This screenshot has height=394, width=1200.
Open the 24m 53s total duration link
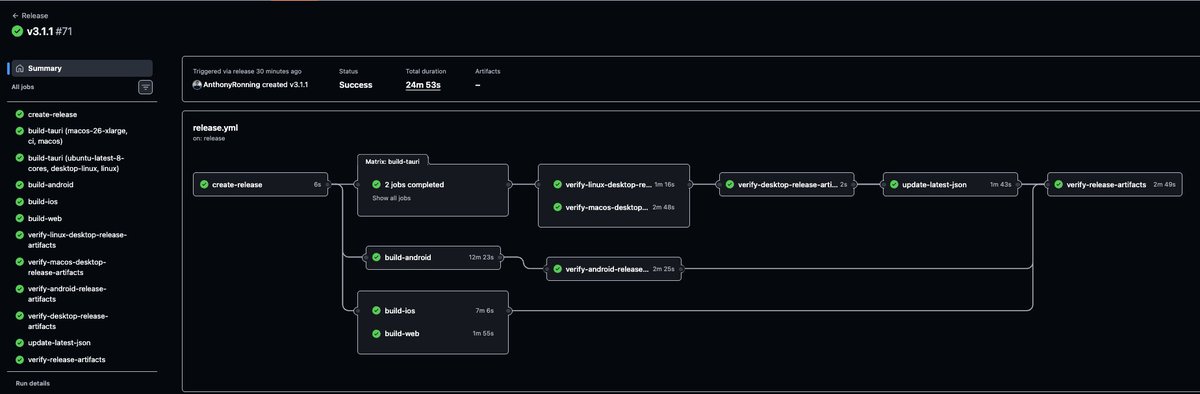pyautogui.click(x=423, y=85)
